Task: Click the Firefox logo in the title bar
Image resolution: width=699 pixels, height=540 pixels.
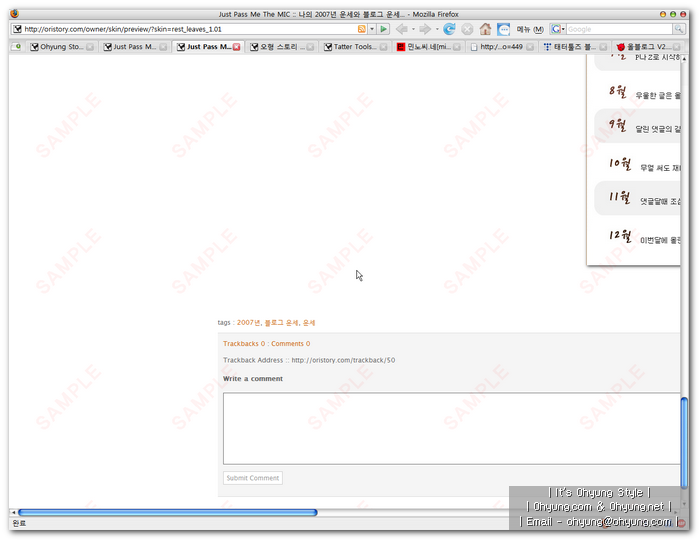Action: click(15, 13)
